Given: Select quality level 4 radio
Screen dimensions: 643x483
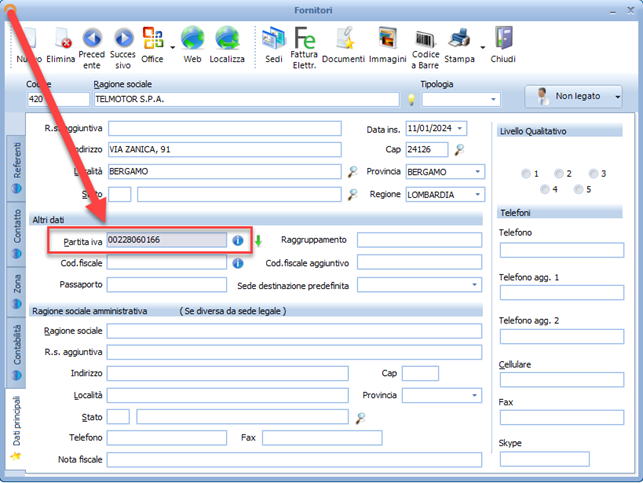Looking at the screenshot, I should coord(545,189).
